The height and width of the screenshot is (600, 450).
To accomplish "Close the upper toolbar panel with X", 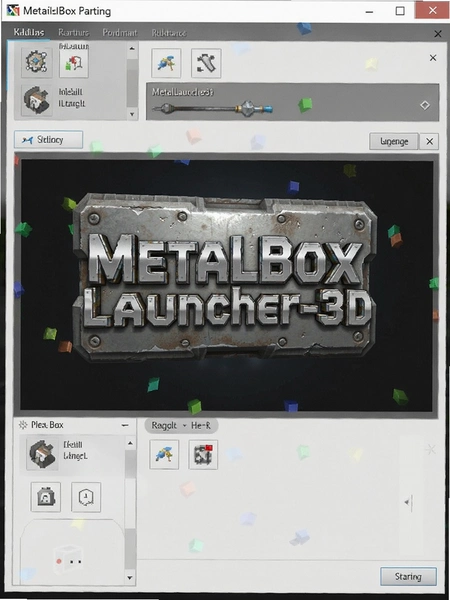I will click(x=433, y=58).
